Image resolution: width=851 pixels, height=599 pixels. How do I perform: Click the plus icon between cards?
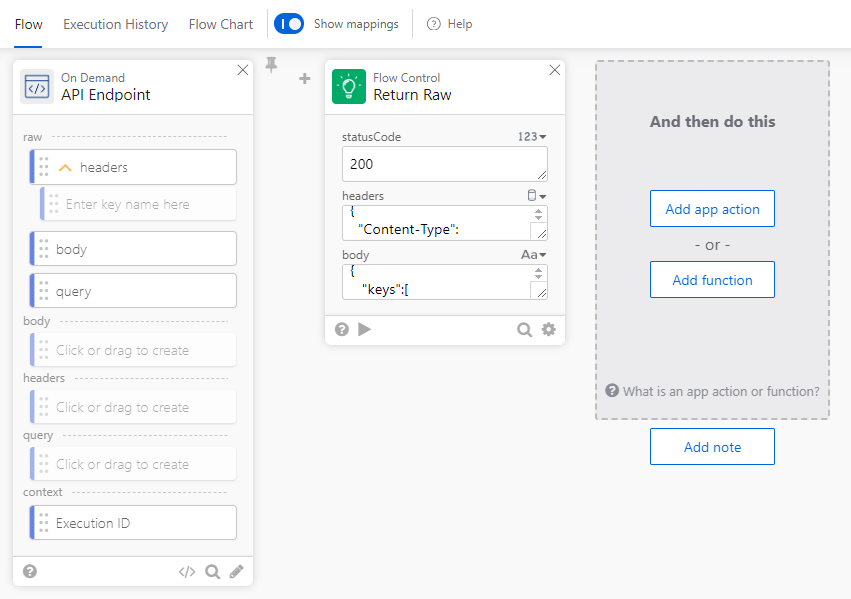coord(305,79)
